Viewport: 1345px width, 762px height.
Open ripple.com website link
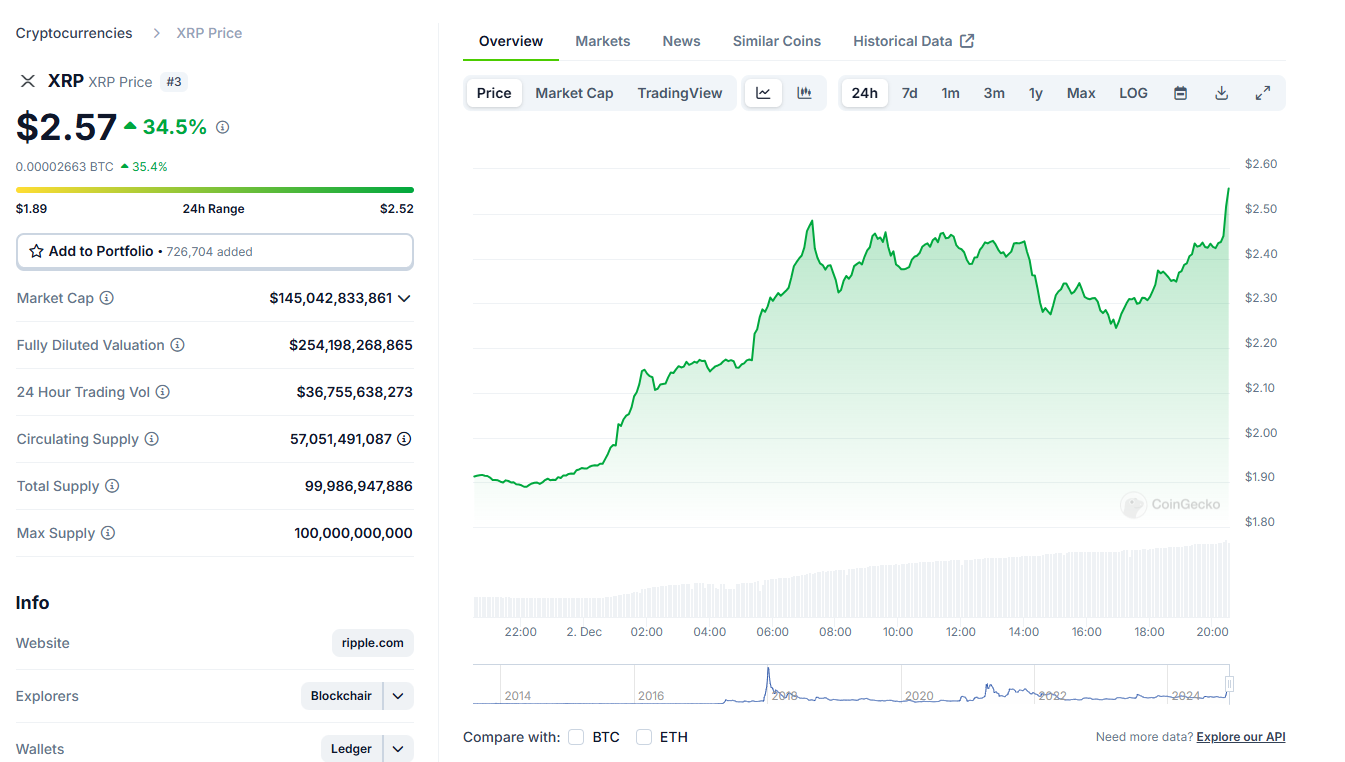tap(373, 643)
